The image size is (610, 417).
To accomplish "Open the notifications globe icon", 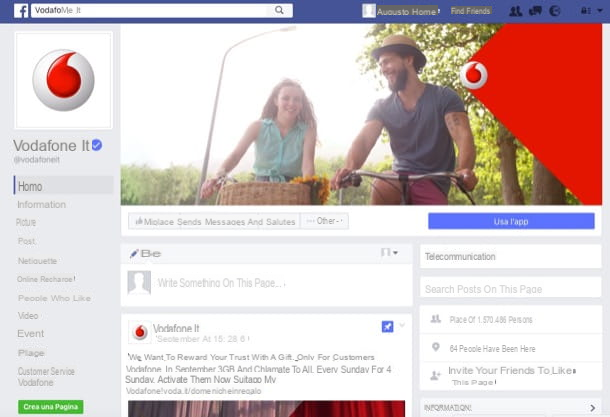I will (x=555, y=11).
